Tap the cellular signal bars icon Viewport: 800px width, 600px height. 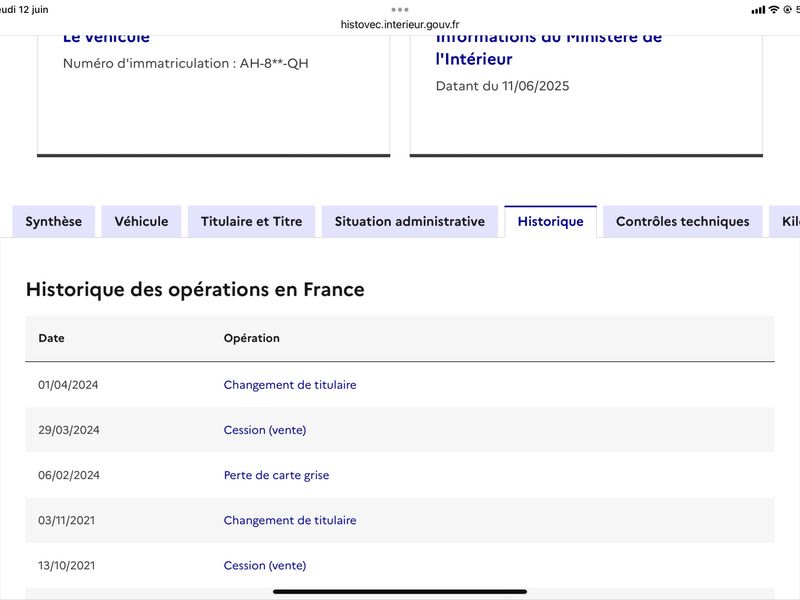[758, 10]
